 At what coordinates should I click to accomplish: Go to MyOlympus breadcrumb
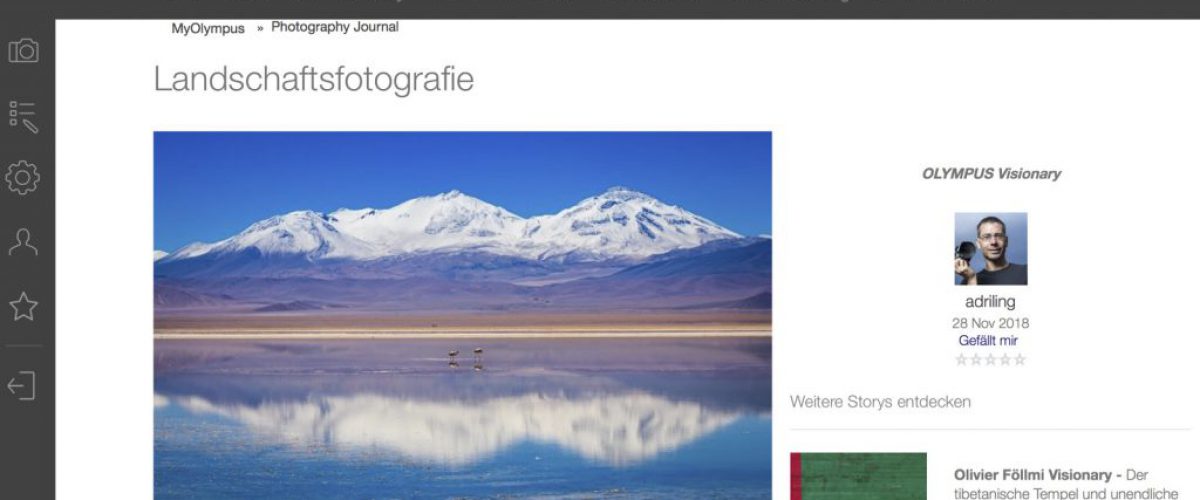pyautogui.click(x=208, y=29)
